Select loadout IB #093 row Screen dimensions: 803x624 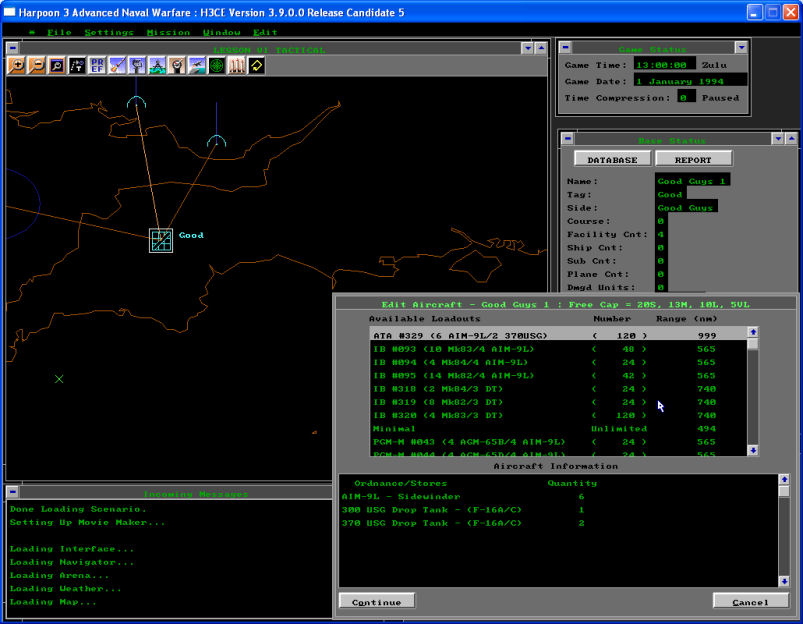click(558, 349)
